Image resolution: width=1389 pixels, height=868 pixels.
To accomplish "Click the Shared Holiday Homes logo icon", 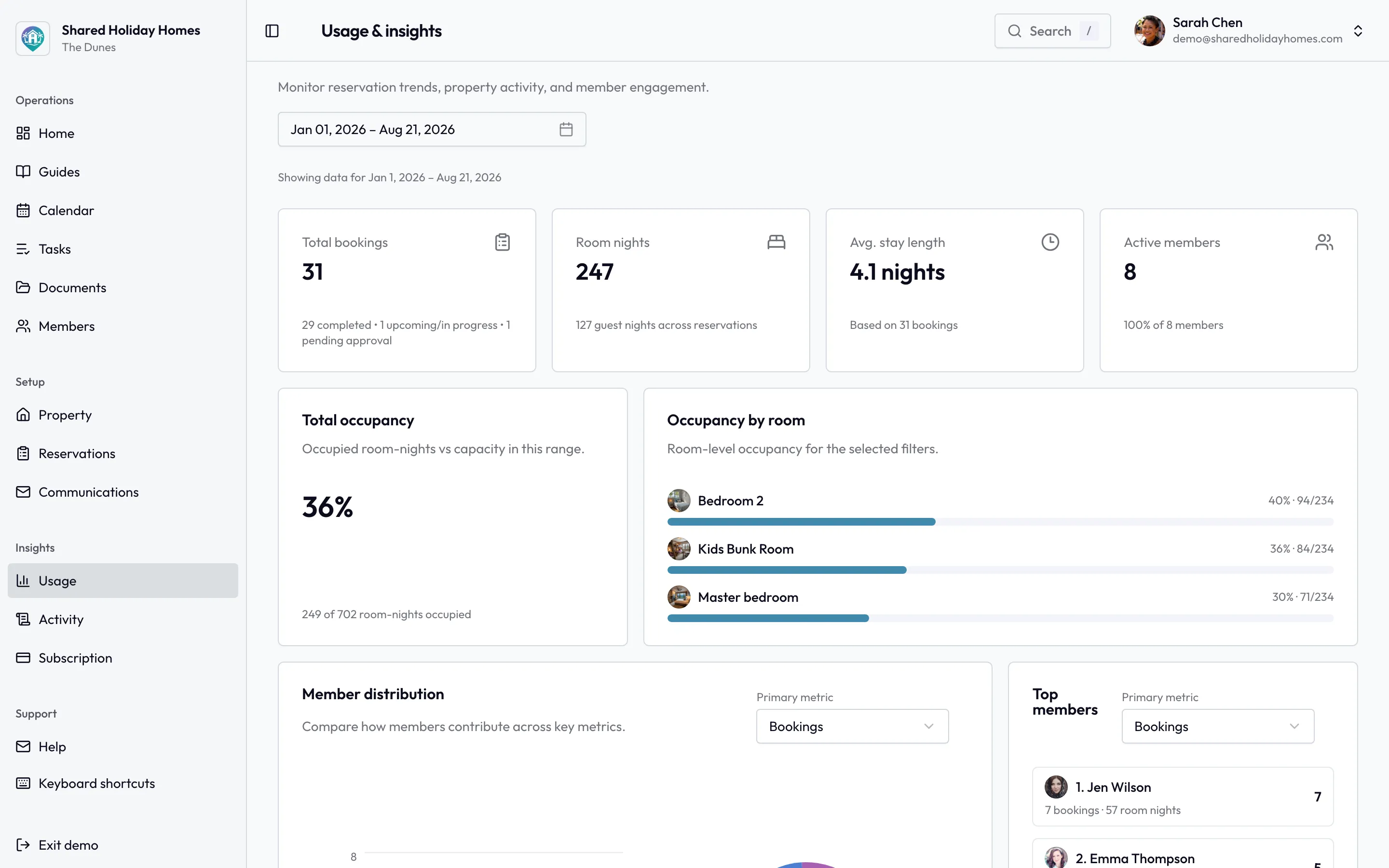I will [x=33, y=38].
